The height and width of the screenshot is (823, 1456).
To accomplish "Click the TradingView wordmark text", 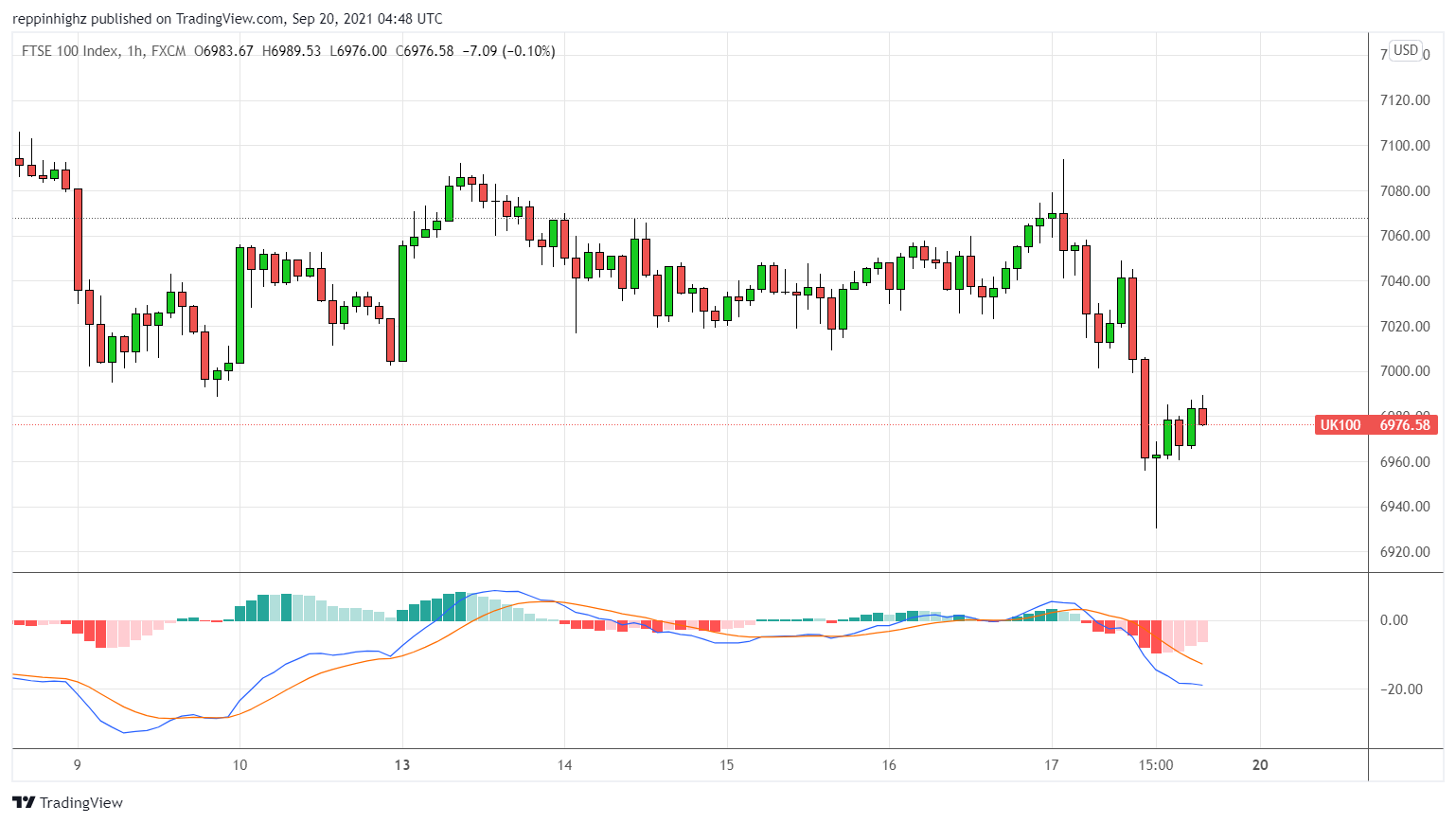I will [x=81, y=803].
